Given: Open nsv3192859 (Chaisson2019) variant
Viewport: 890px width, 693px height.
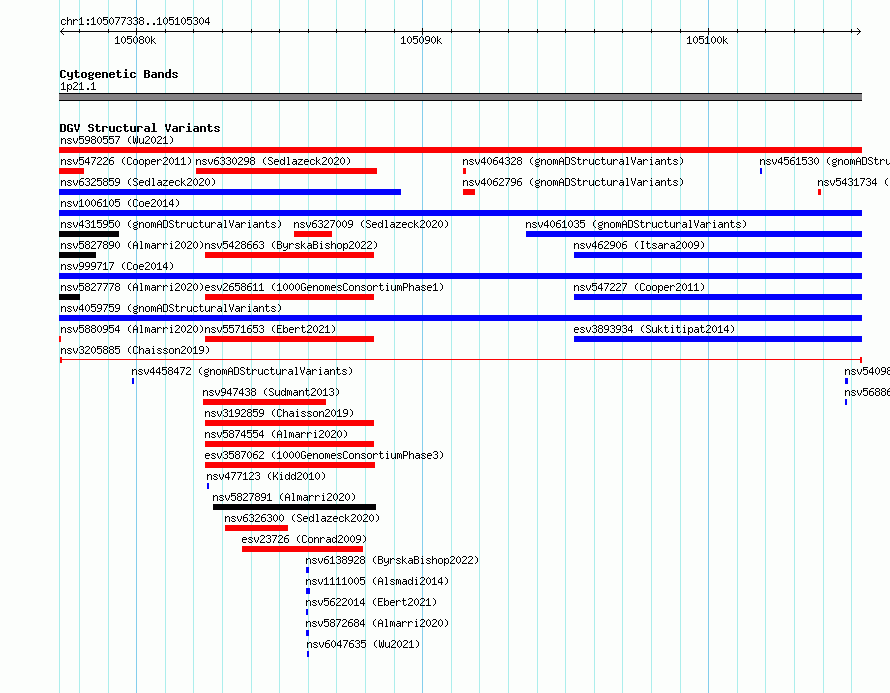Looking at the screenshot, I should point(279,413).
